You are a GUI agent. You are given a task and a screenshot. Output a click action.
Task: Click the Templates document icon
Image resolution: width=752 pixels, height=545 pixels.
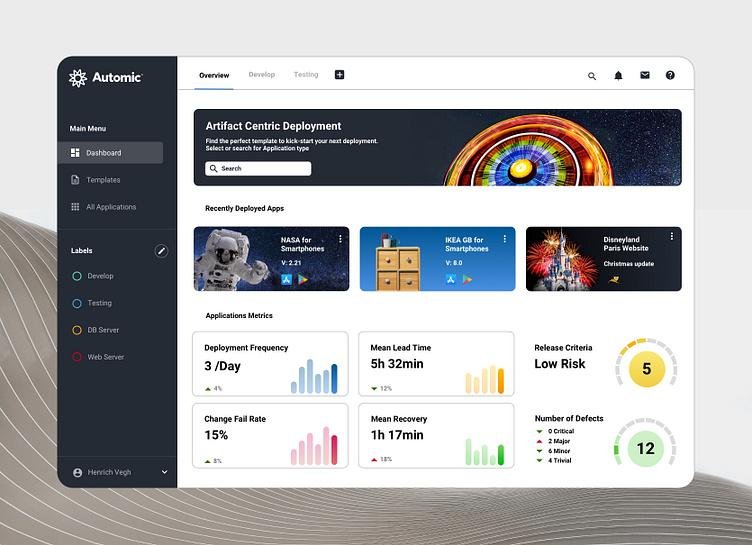click(75, 180)
